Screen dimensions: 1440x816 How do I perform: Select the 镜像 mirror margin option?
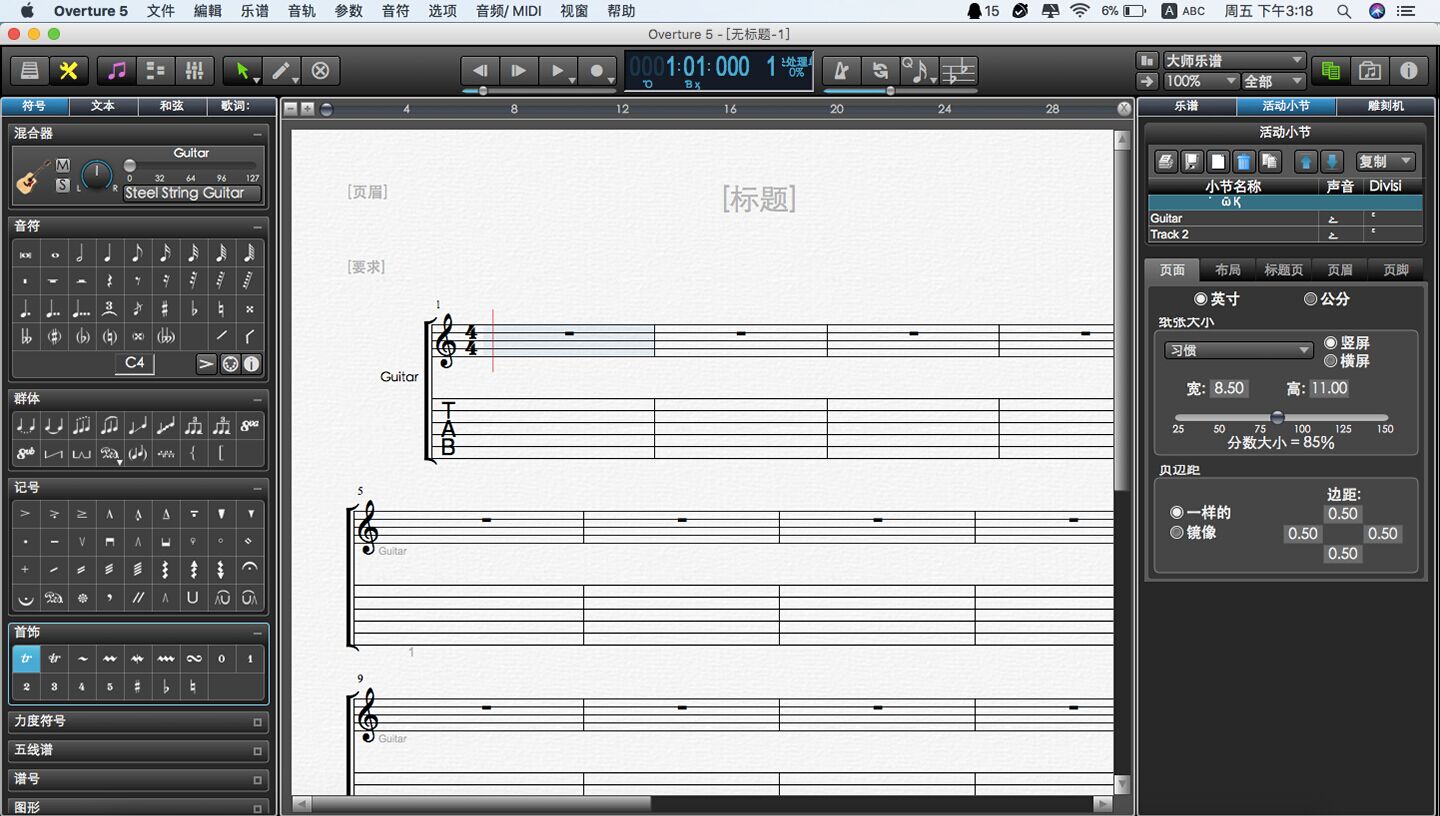pos(1177,533)
